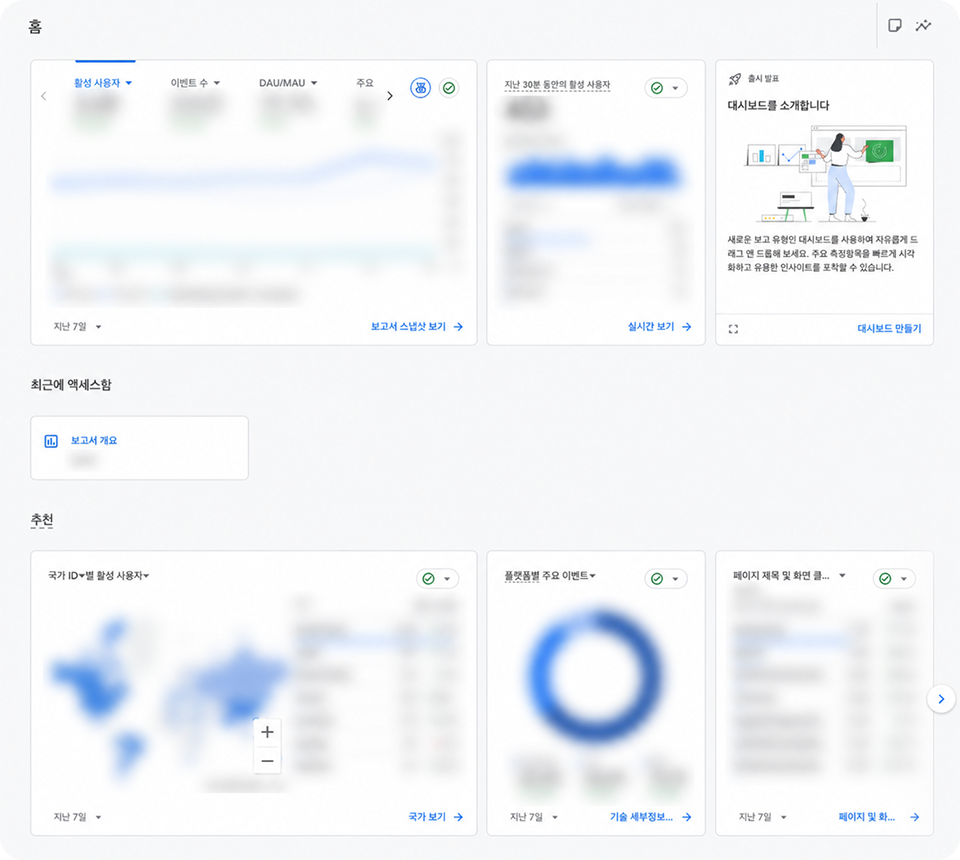Open the 국가 보기 link
The height and width of the screenshot is (860, 960).
click(x=427, y=817)
